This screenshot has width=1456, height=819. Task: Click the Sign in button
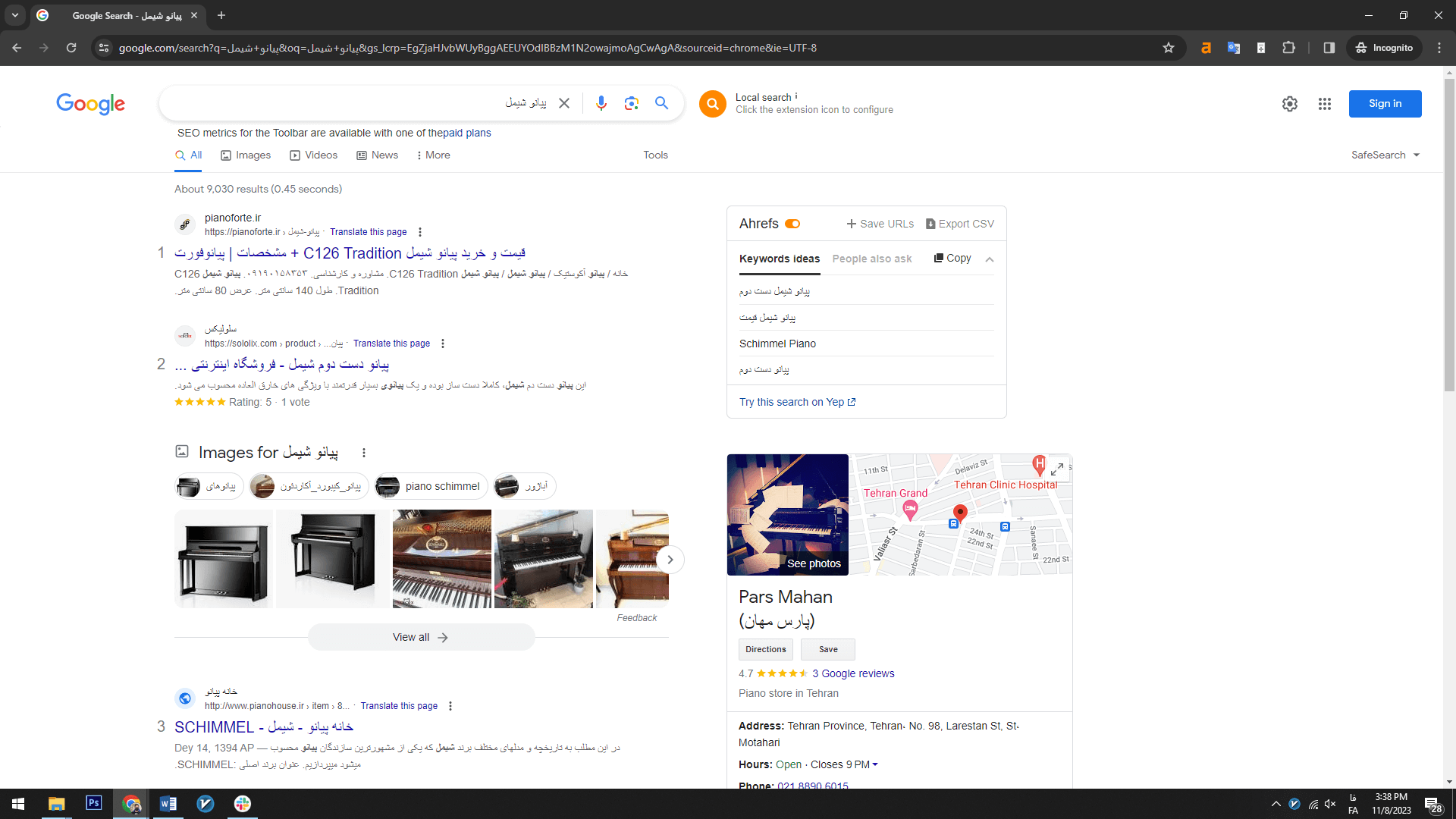click(x=1385, y=104)
